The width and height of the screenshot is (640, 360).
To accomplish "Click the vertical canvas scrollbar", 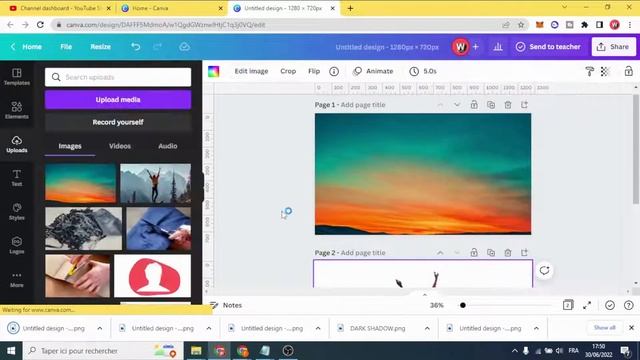I will coord(636,149).
